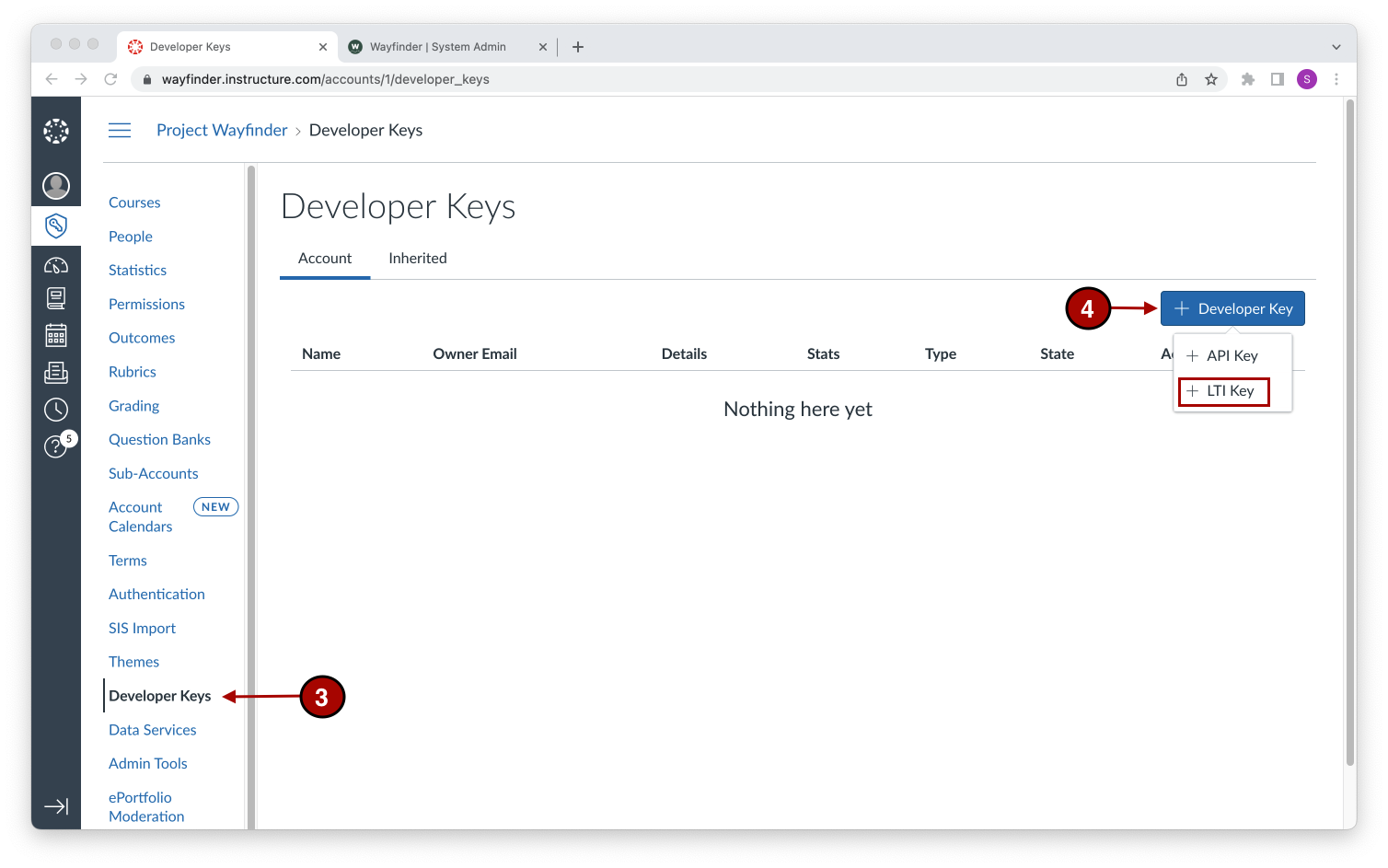
Task: Go to Outcomes in the account menu
Action: 142,338
